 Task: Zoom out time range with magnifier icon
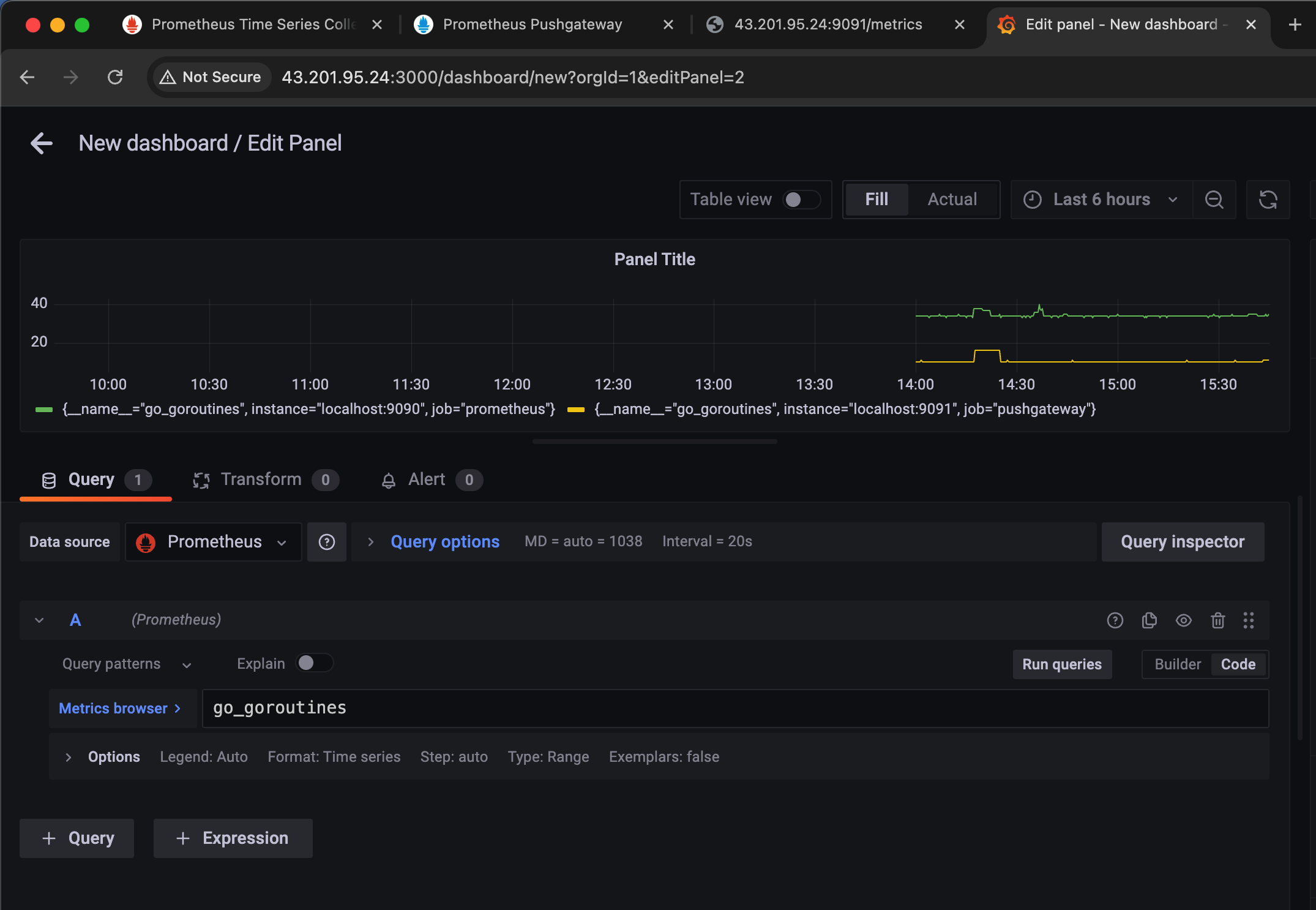click(1214, 200)
